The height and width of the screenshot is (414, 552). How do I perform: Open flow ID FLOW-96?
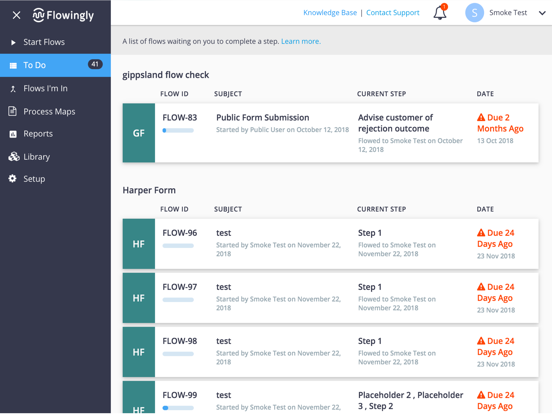click(x=180, y=233)
